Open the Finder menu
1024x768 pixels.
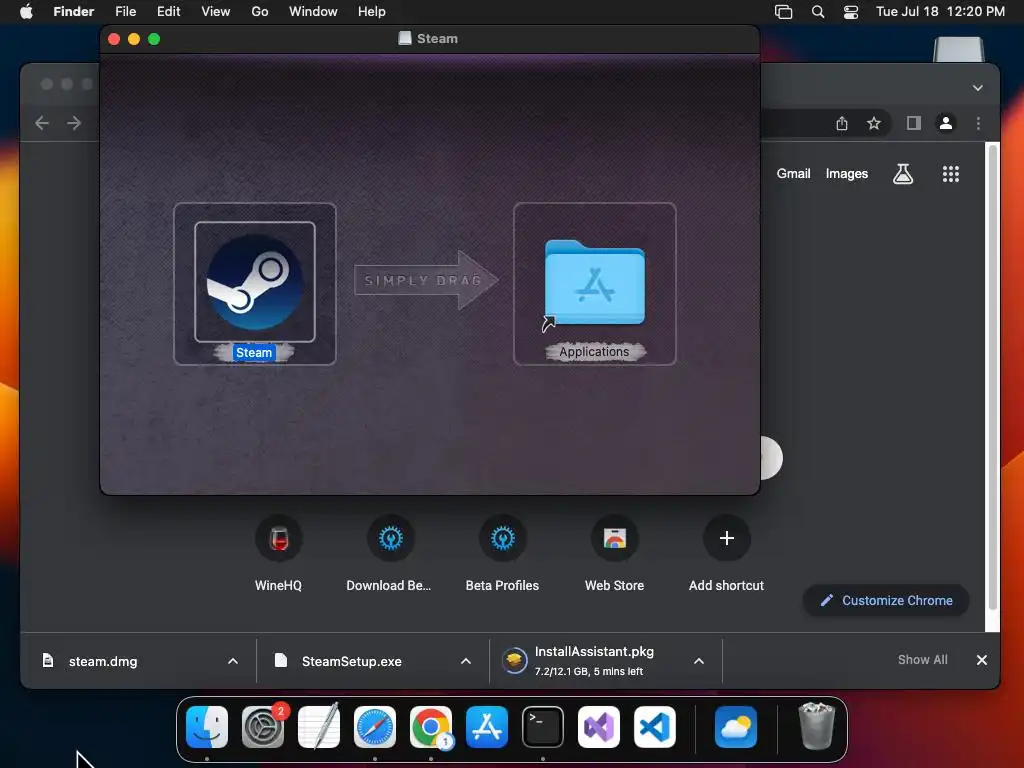click(74, 12)
